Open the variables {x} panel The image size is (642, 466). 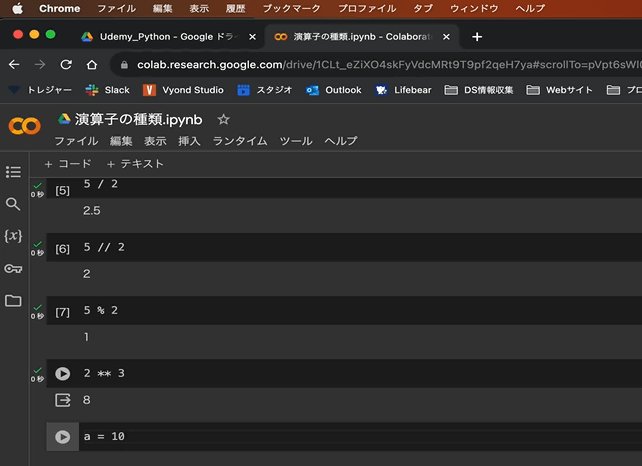[x=13, y=236]
